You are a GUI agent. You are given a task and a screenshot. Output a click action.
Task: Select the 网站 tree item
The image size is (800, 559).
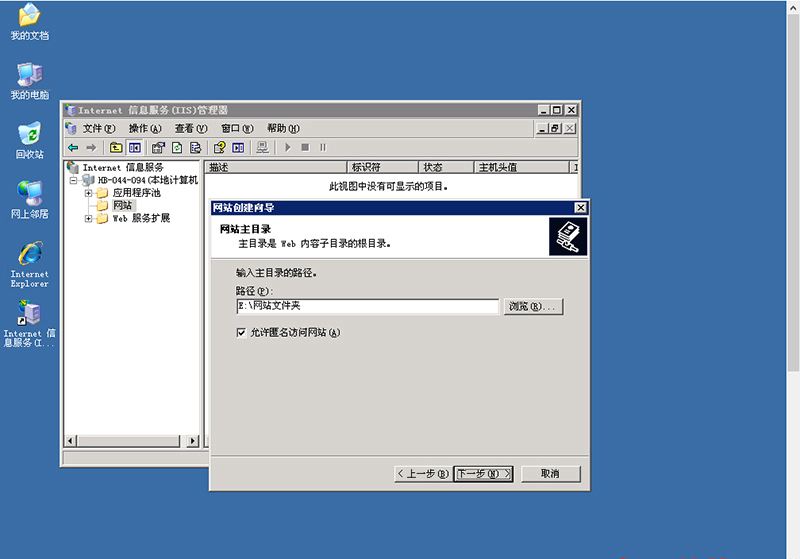122,206
